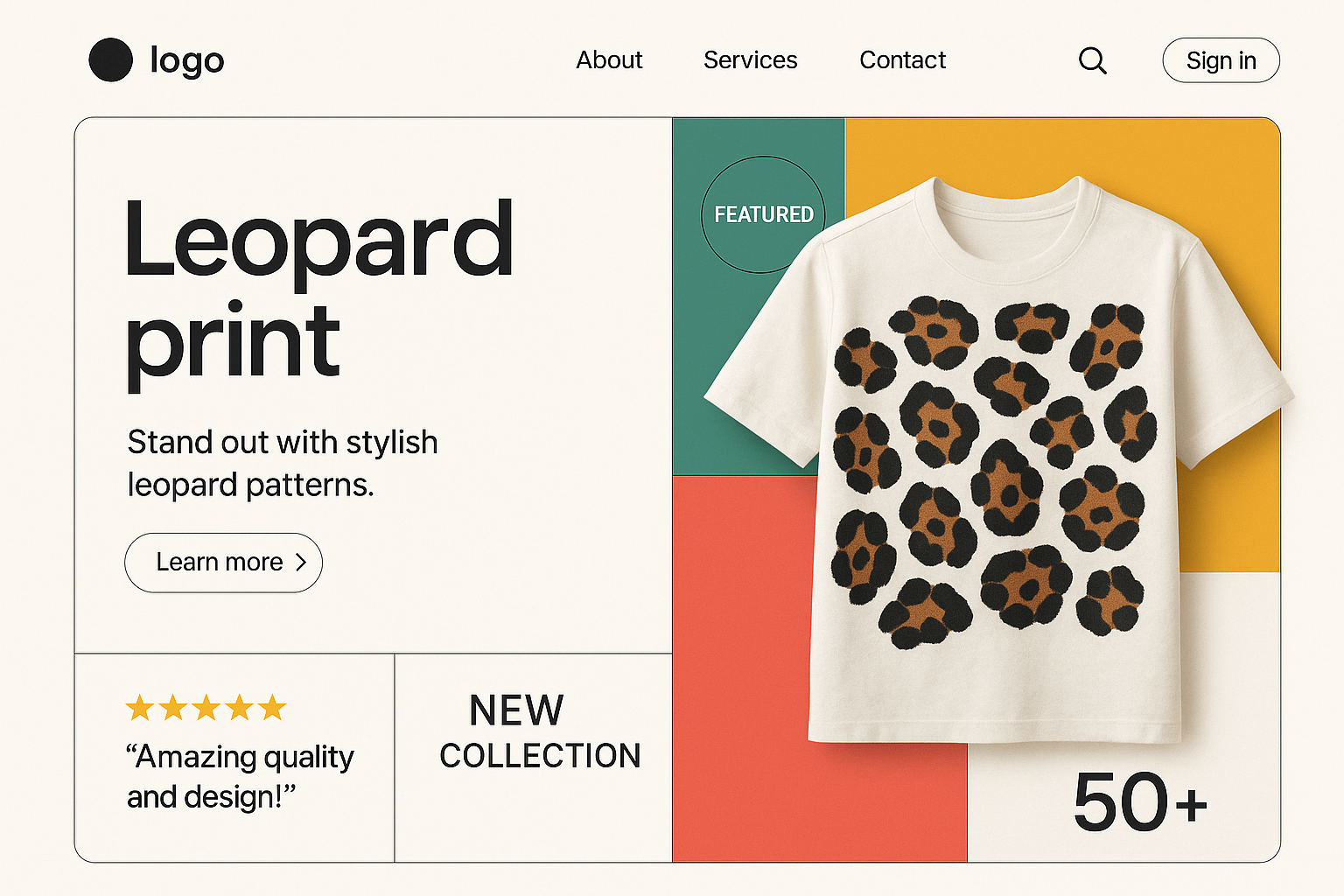Open the About menu item
Viewport: 1344px width, 896px height.
[609, 60]
